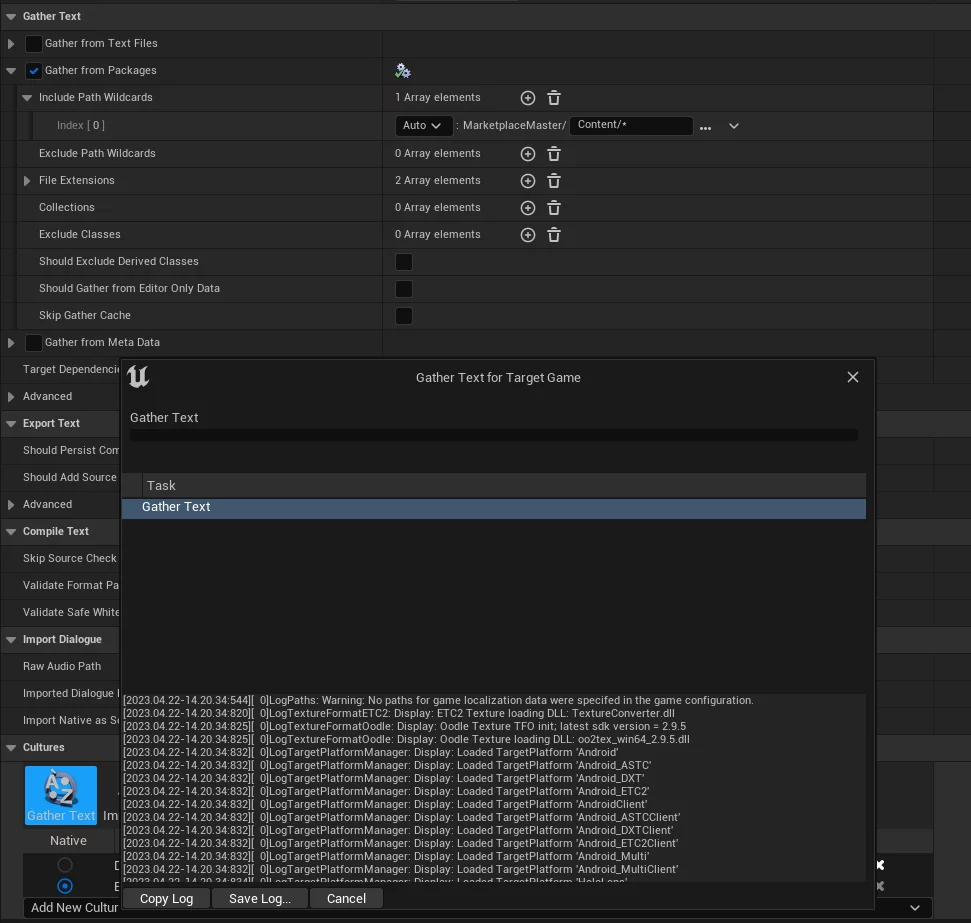Add an Exclude Classes array element

(x=528, y=235)
